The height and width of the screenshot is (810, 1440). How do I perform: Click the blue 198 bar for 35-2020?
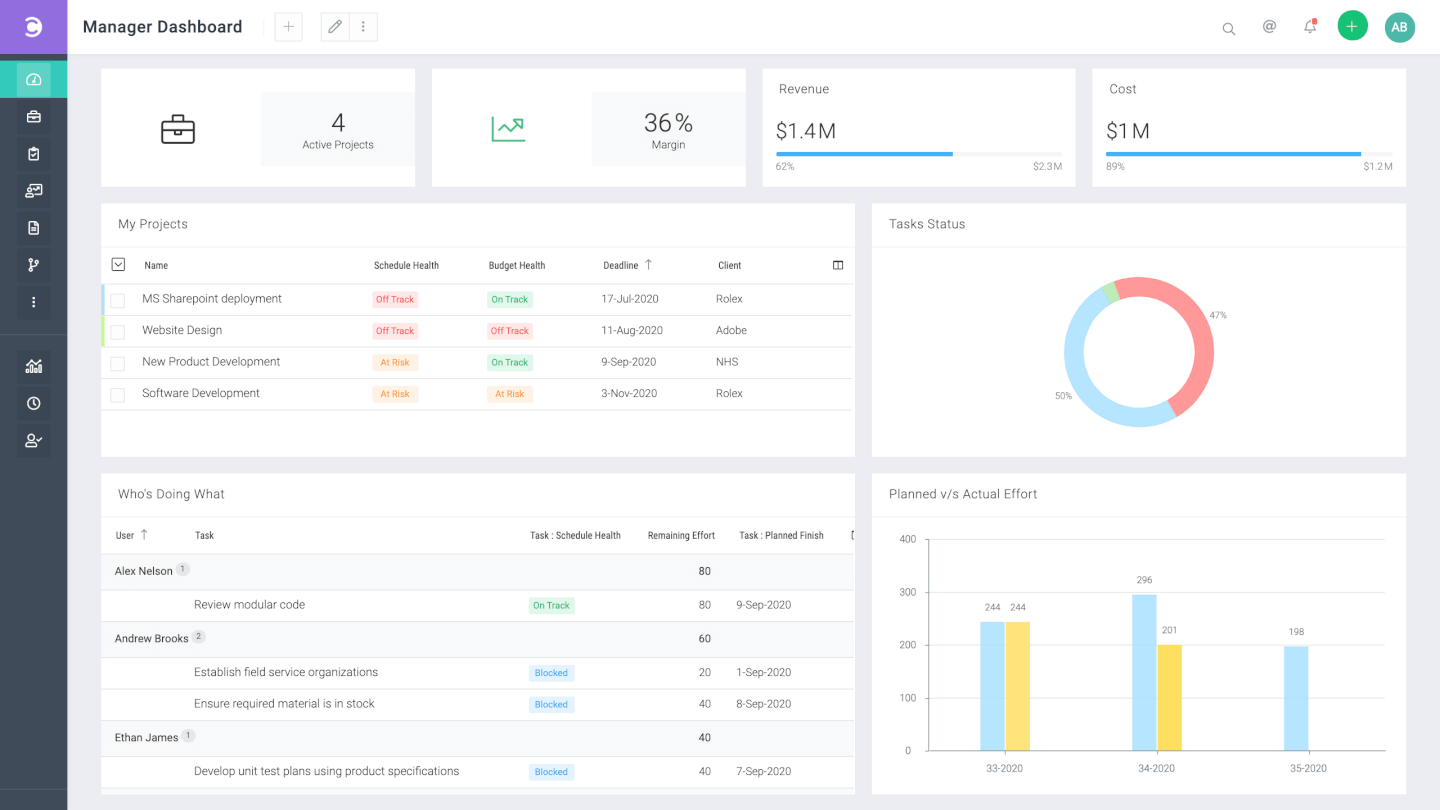[x=1296, y=698]
